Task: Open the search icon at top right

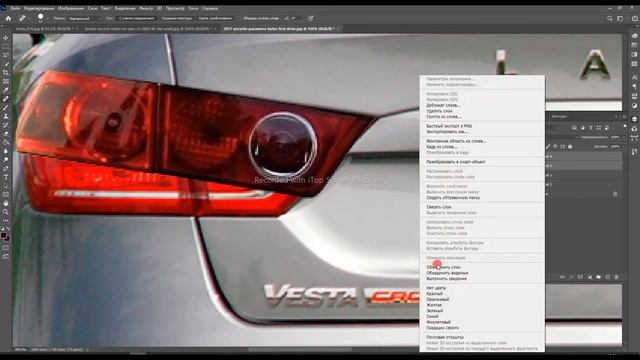Action: (x=609, y=18)
